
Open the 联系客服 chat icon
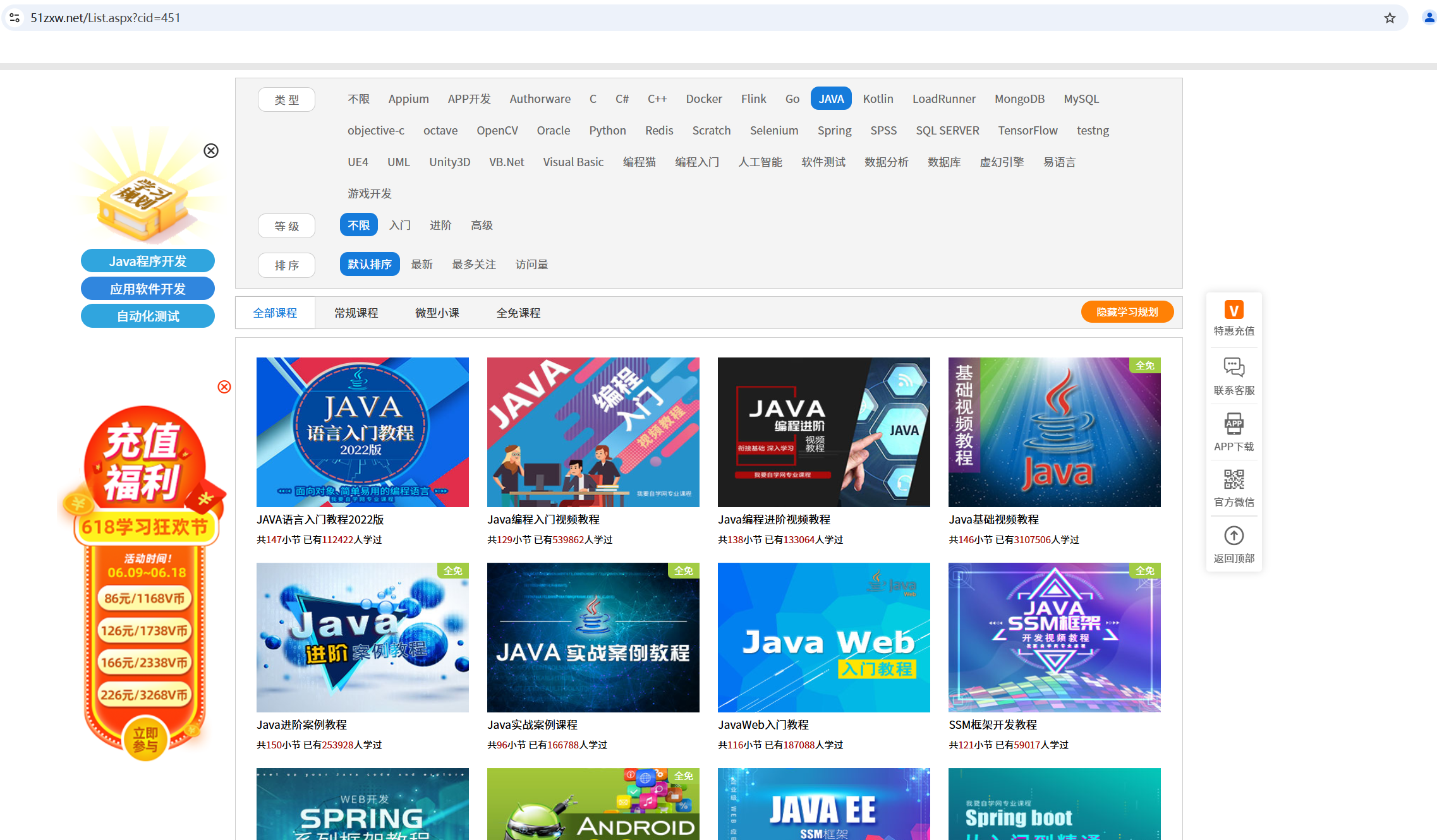(1234, 367)
